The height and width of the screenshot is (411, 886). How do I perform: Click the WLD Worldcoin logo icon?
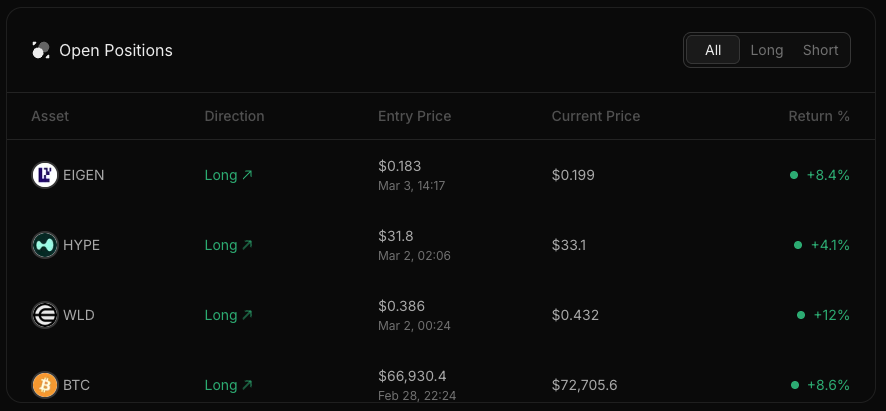click(45, 315)
